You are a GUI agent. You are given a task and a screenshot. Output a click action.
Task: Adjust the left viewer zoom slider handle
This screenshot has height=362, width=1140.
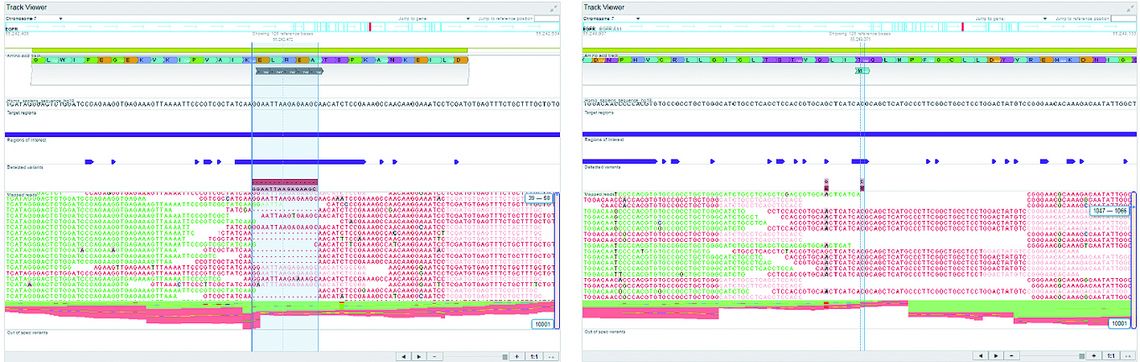click(x=505, y=356)
